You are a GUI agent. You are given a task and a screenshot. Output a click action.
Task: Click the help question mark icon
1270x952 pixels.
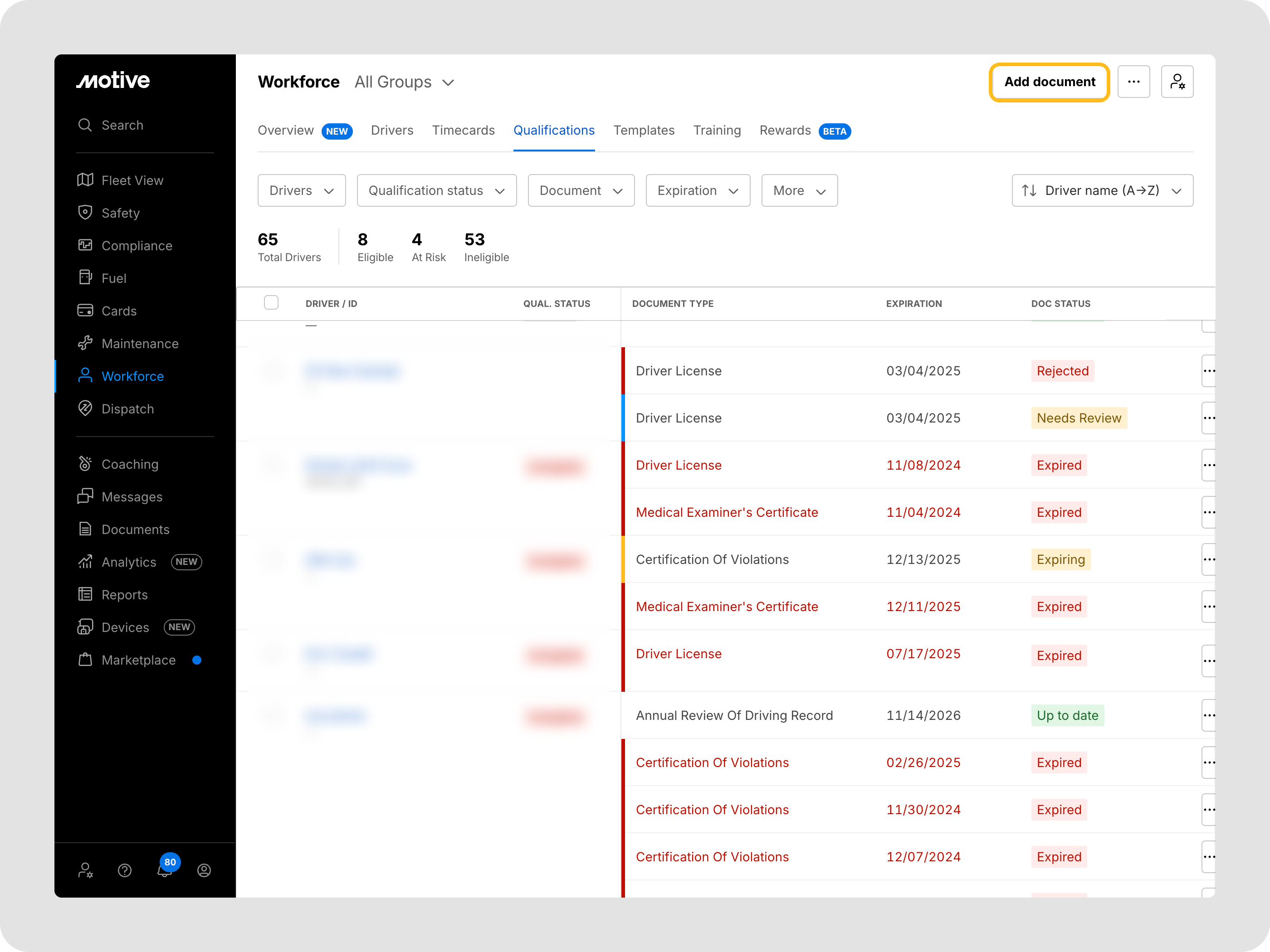(125, 870)
